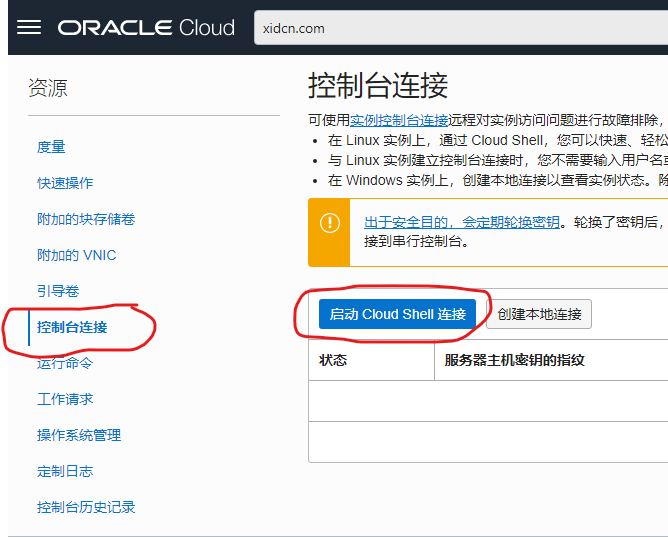
Task: Select 快速操作 in the sidebar
Action: pyautogui.click(x=65, y=183)
